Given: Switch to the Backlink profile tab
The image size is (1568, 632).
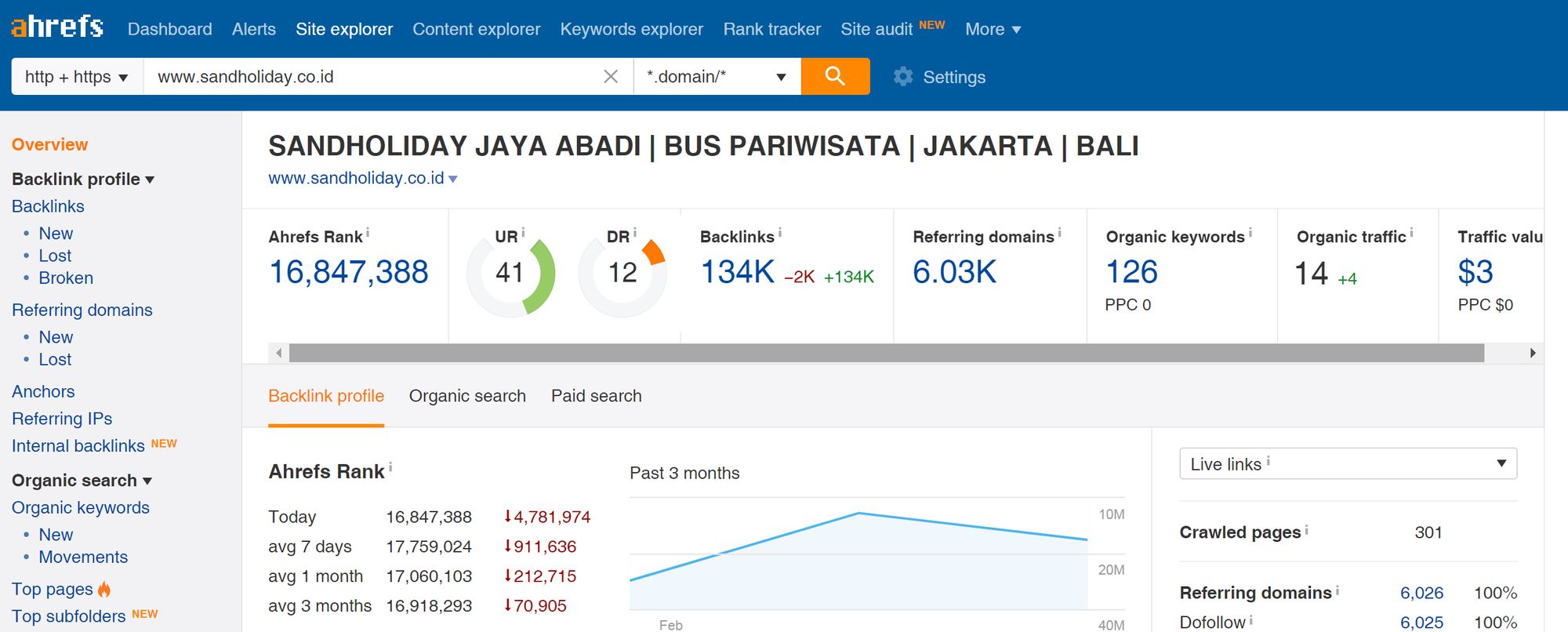Looking at the screenshot, I should [x=326, y=396].
